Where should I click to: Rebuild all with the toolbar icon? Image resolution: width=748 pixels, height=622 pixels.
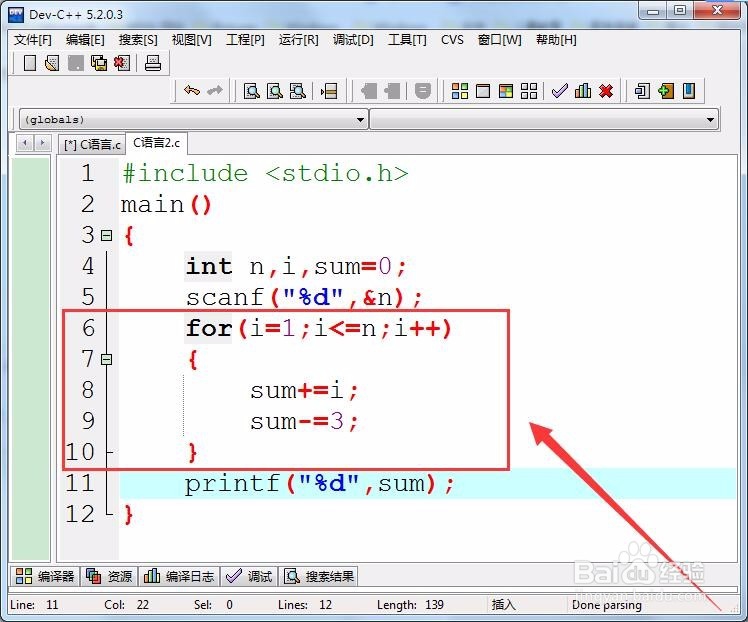(x=529, y=91)
